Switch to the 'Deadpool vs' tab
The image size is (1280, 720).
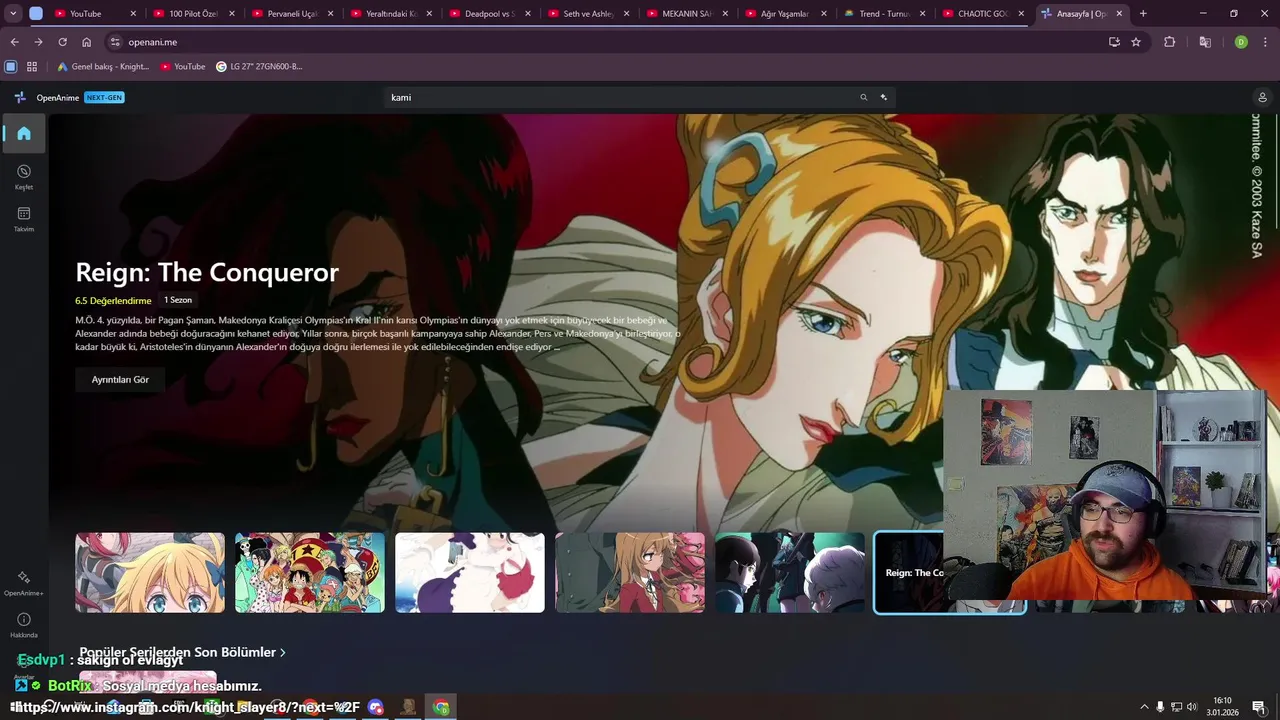pyautogui.click(x=489, y=14)
